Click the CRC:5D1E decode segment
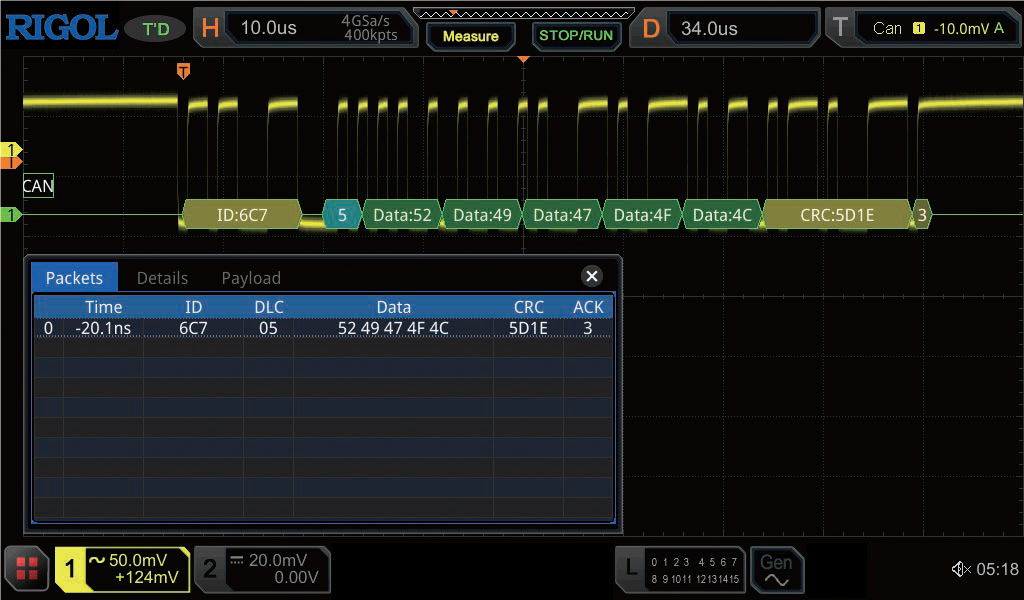The height and width of the screenshot is (600, 1024). coord(836,215)
